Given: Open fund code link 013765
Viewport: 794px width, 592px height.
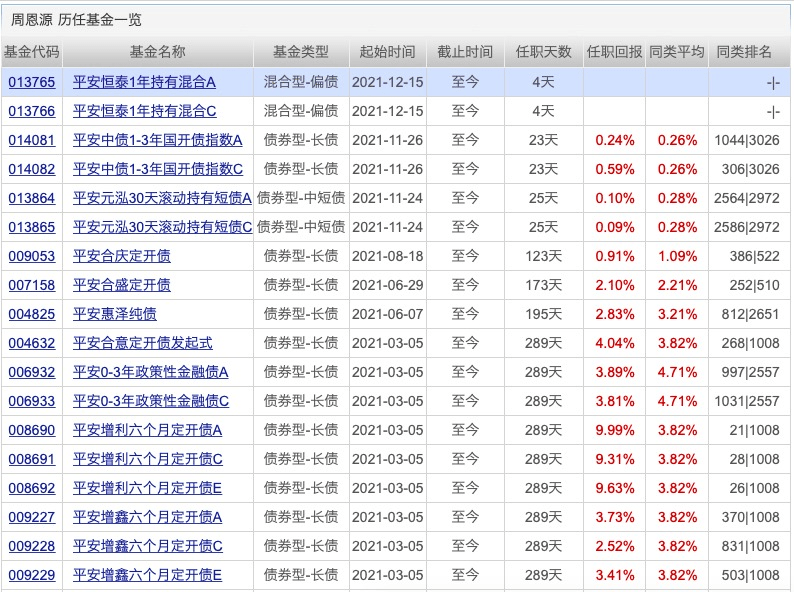Looking at the screenshot, I should pos(32,82).
